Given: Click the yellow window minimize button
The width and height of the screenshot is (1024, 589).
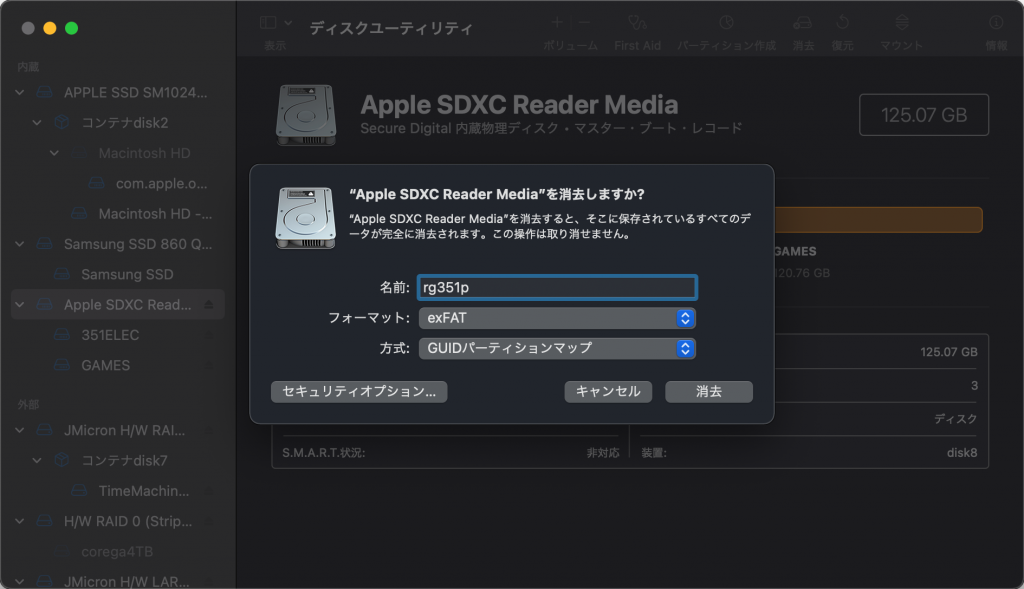Looking at the screenshot, I should (50, 28).
